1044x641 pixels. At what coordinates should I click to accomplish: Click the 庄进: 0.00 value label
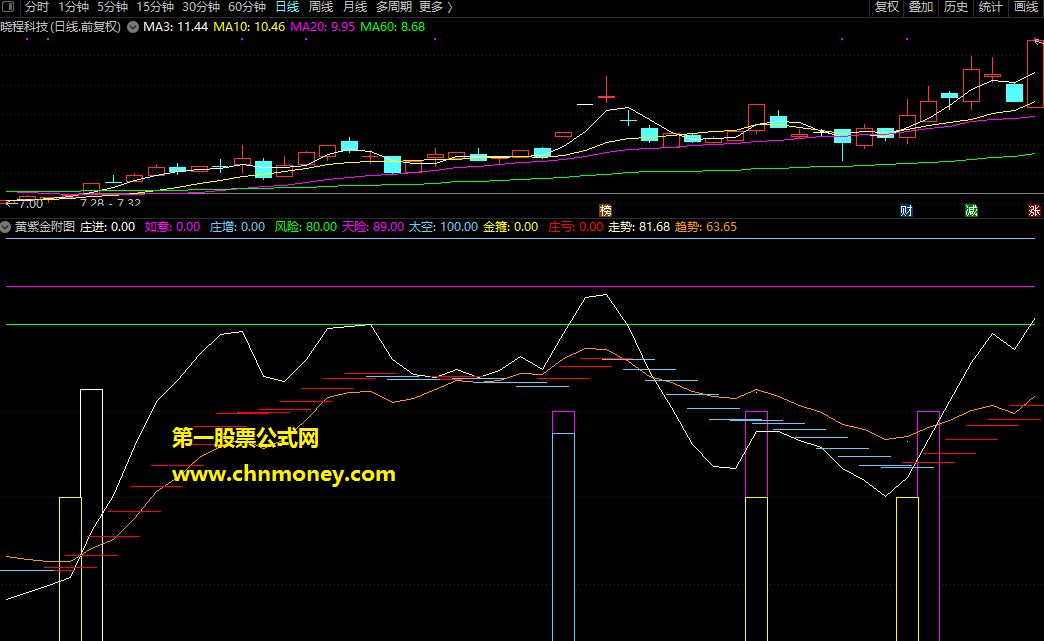click(107, 227)
